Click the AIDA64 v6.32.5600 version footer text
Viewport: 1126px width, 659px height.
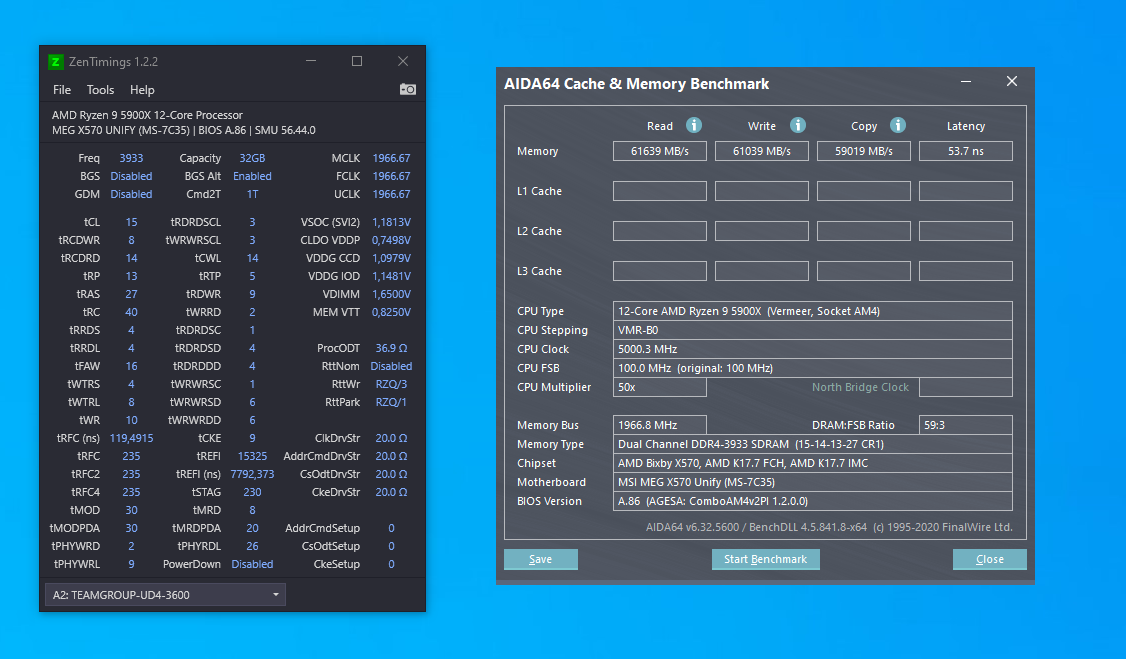(829, 527)
